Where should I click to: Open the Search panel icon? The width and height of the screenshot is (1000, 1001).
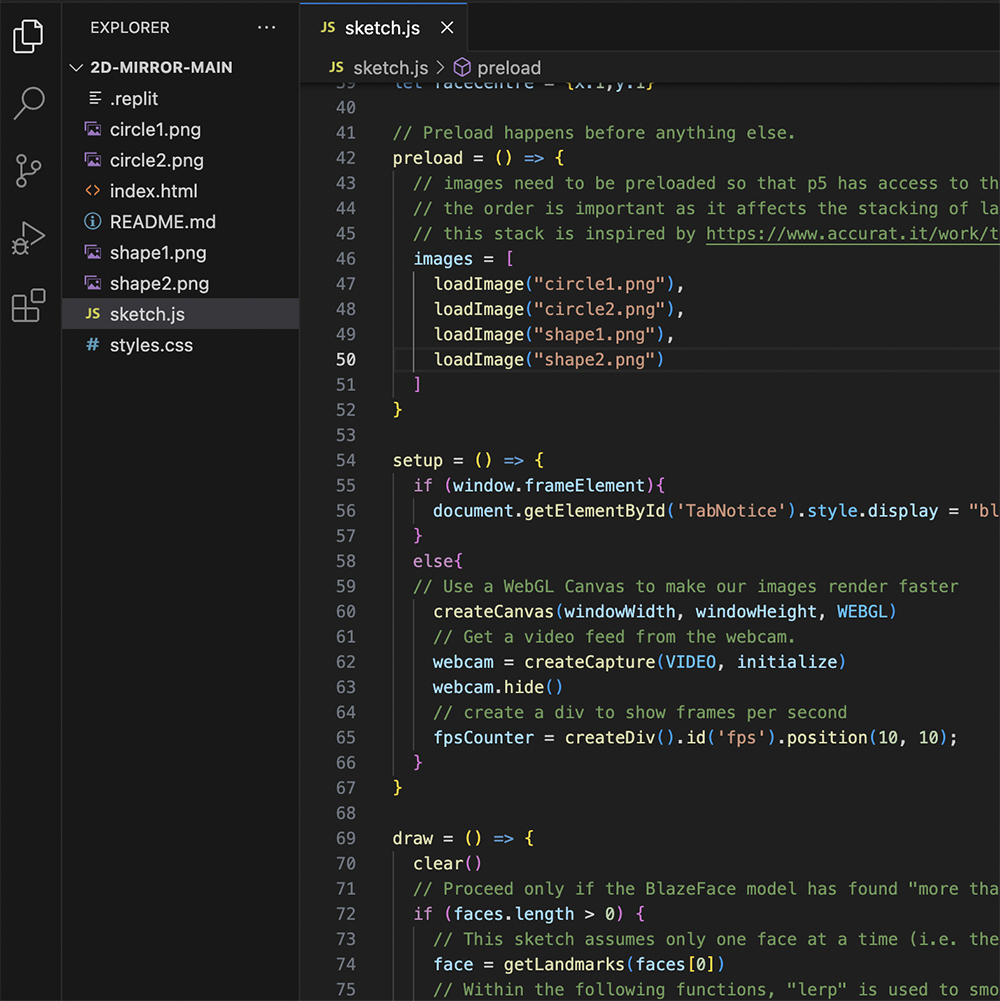tap(28, 103)
